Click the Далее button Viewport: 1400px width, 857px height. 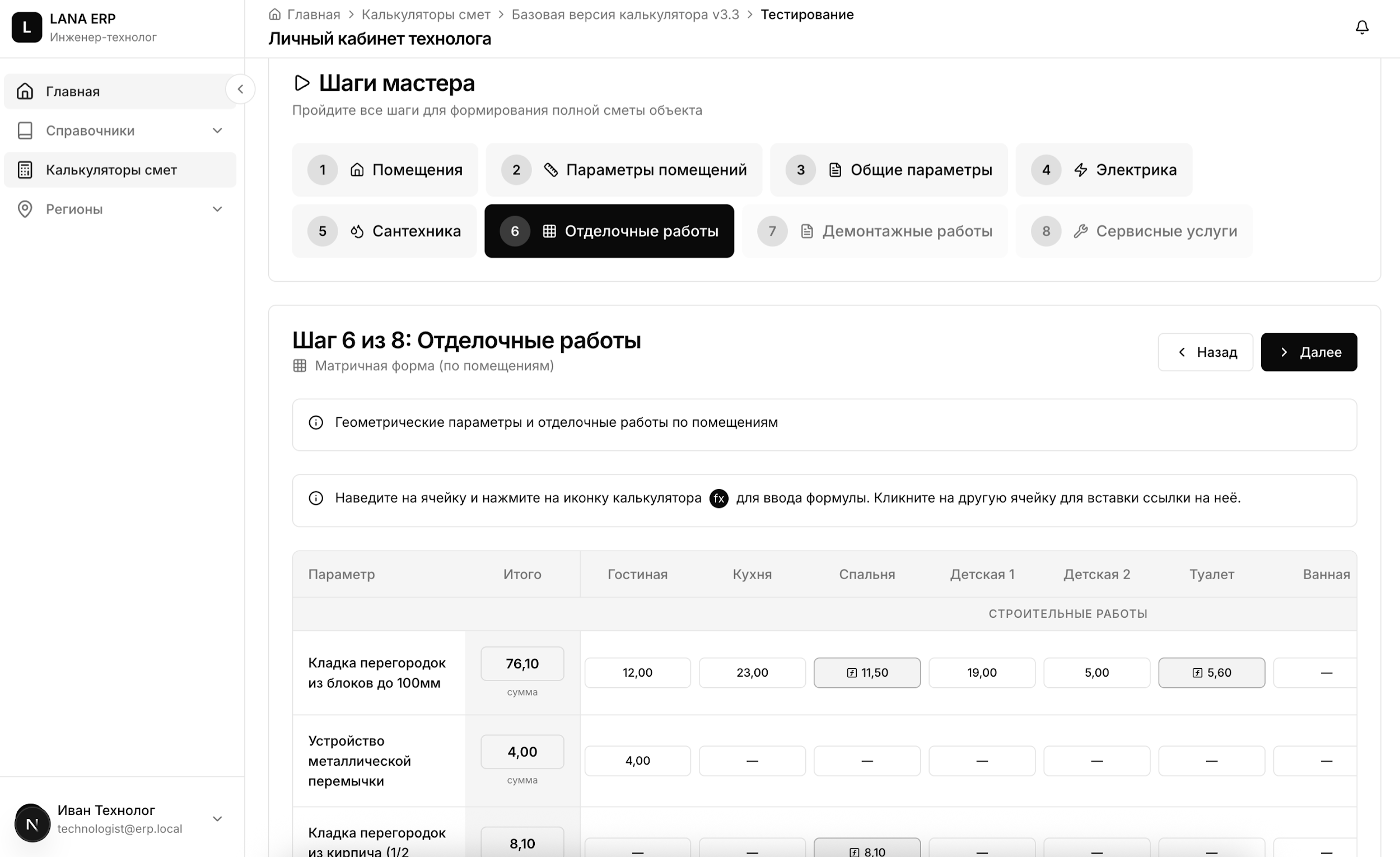click(x=1309, y=352)
